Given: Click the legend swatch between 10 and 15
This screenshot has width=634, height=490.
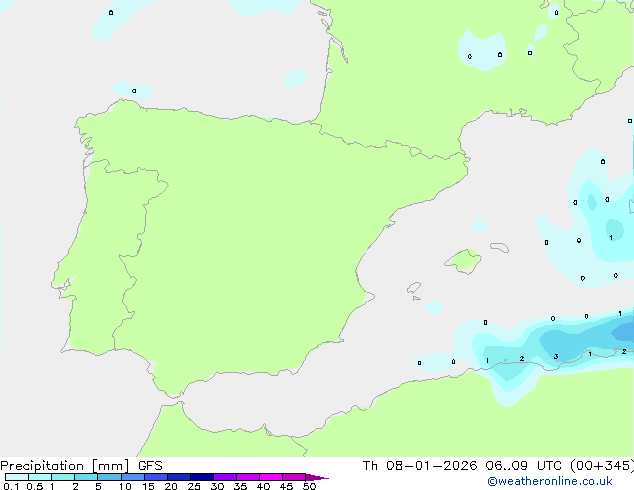Looking at the screenshot, I should (133, 477).
